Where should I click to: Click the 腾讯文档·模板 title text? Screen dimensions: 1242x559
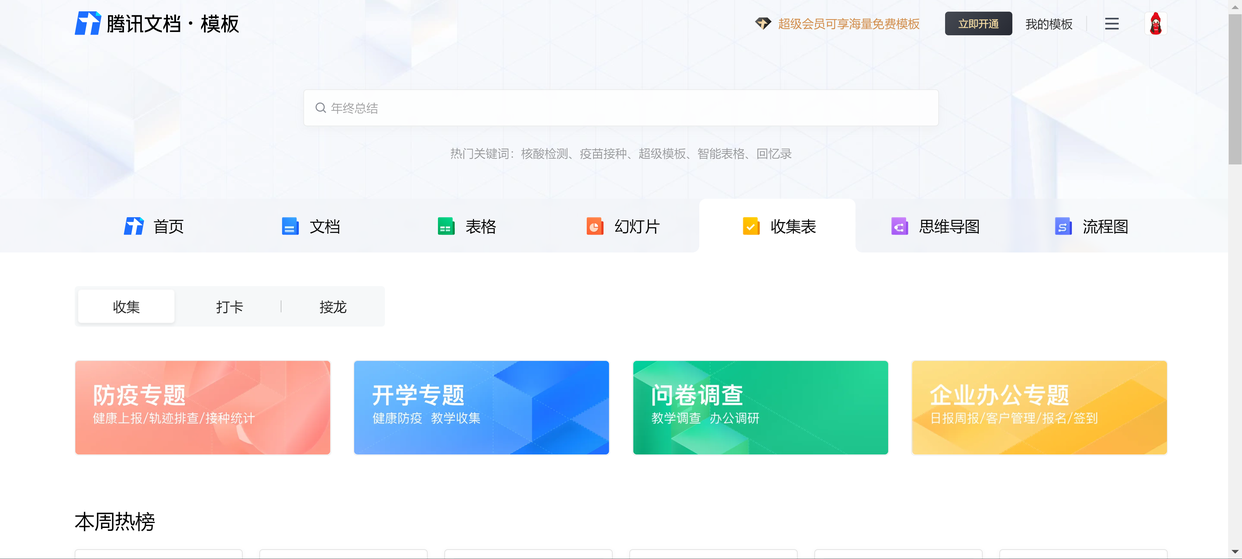173,24
